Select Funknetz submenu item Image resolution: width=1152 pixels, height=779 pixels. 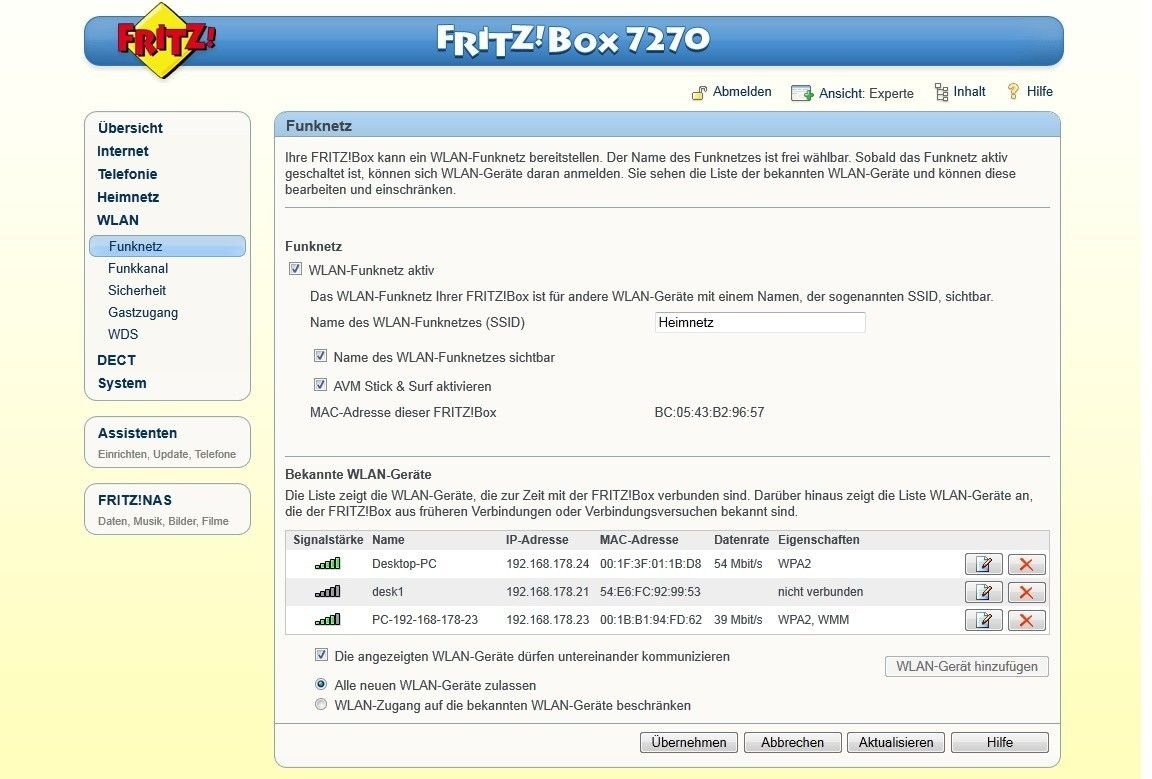pos(168,246)
